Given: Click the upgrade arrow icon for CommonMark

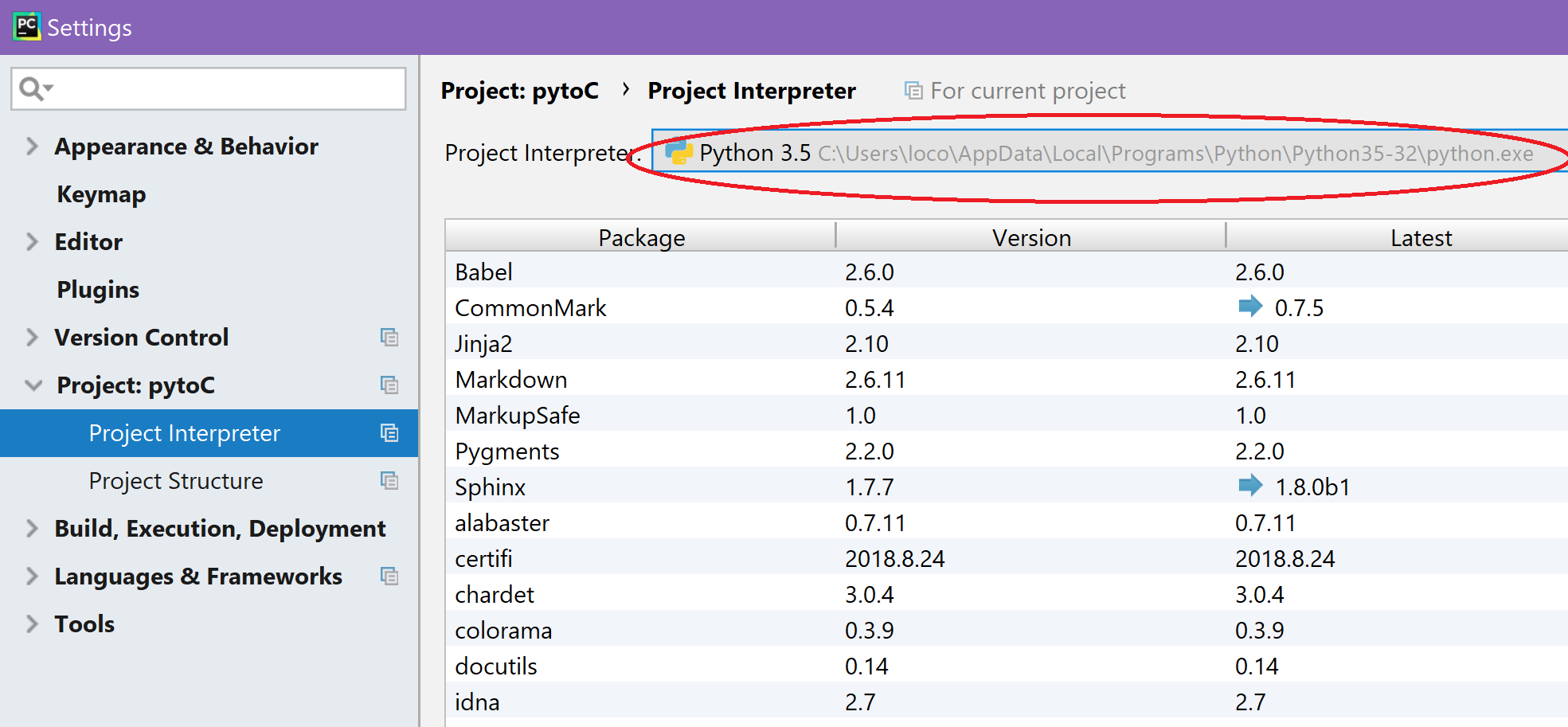Looking at the screenshot, I should pyautogui.click(x=1250, y=306).
